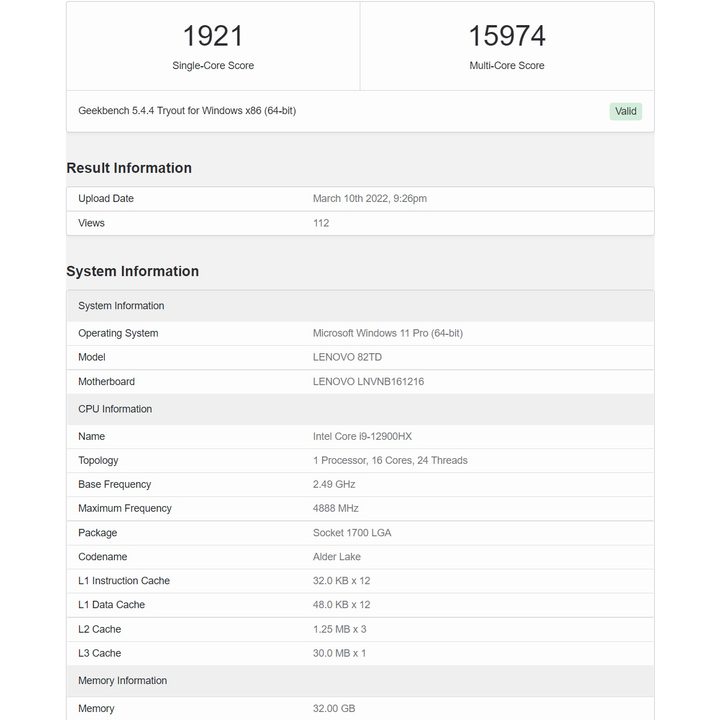Image resolution: width=720 pixels, height=720 pixels.
Task: Click the single-core score 1921
Action: 213,36
